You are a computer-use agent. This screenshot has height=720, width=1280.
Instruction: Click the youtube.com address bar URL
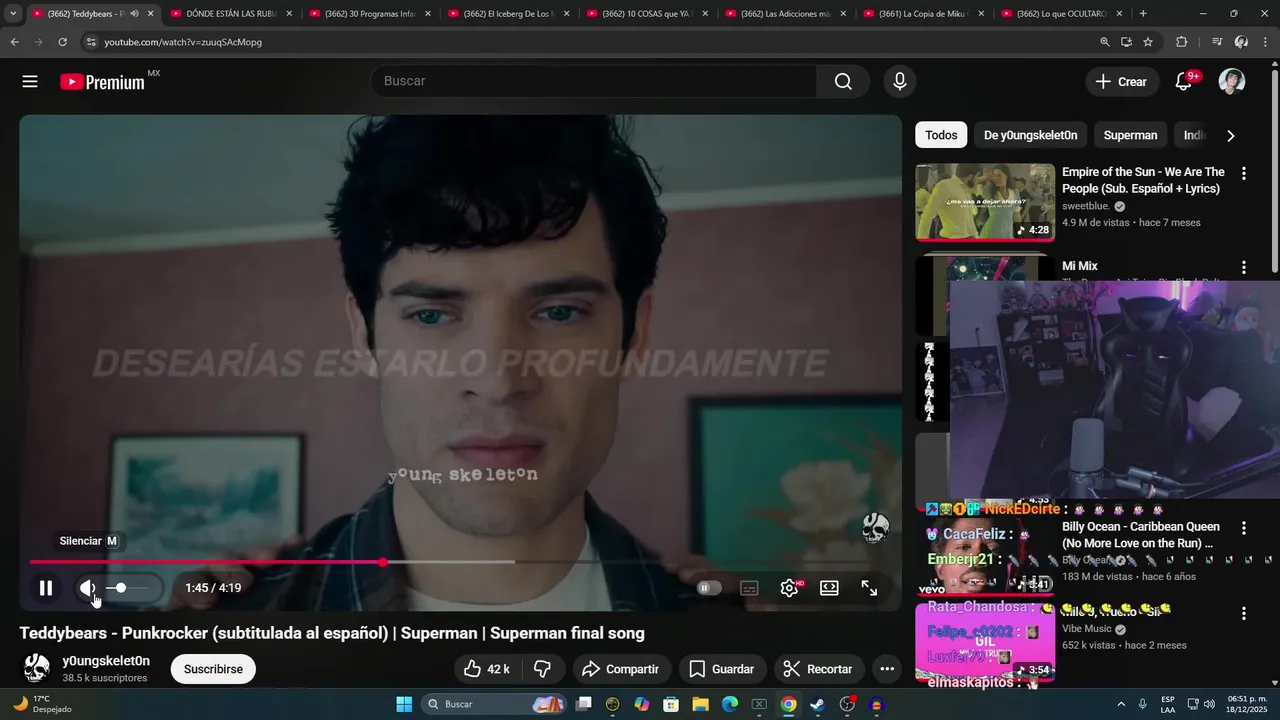[183, 42]
